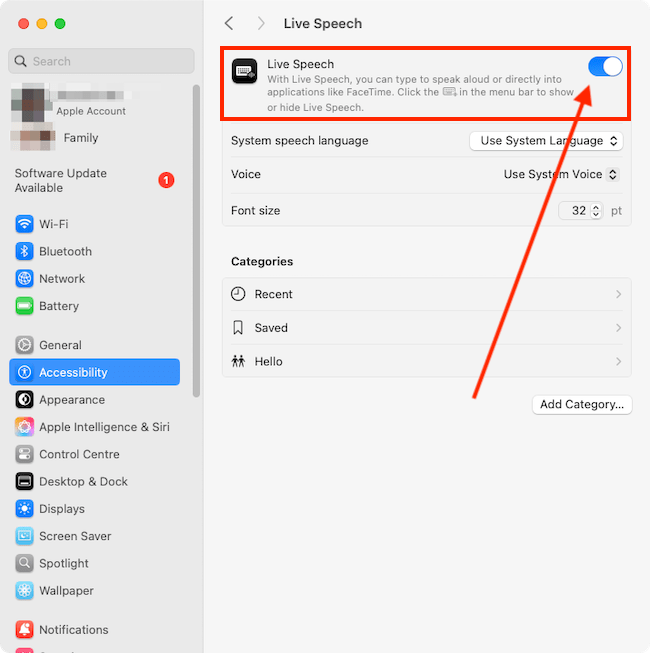650x653 pixels.
Task: Select the Control Centre icon
Action: [25, 454]
